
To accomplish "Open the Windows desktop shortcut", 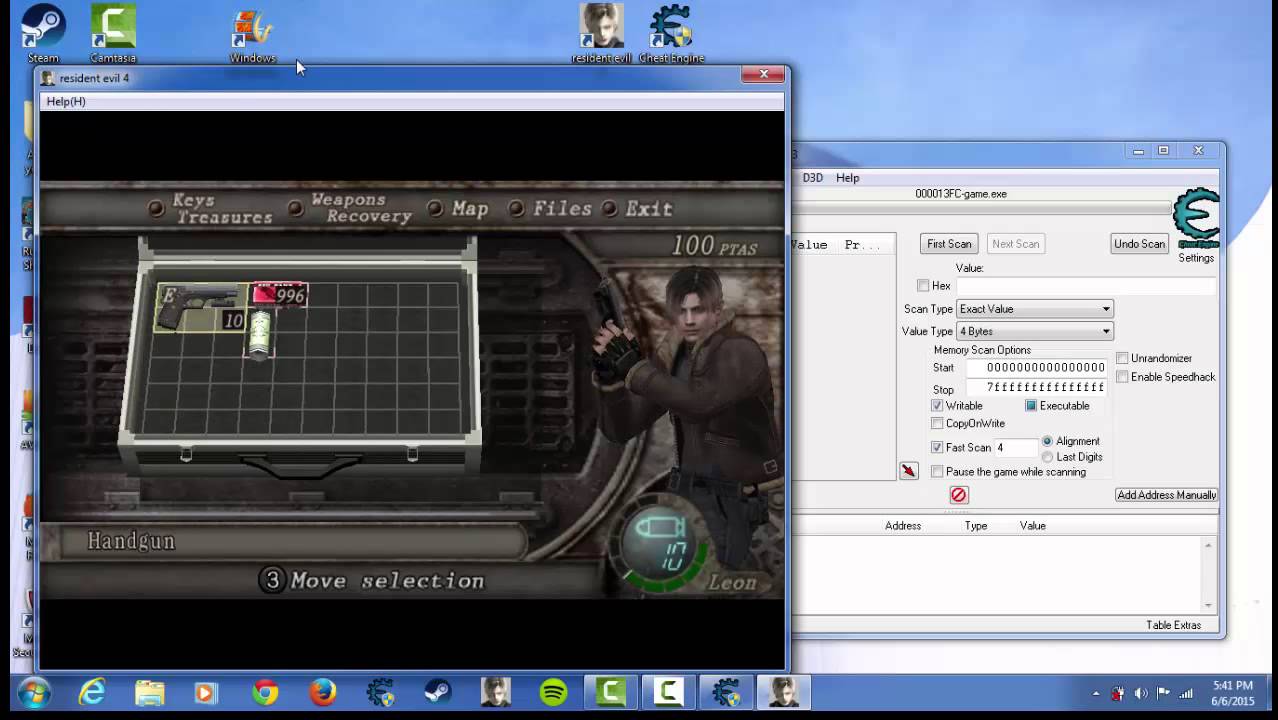I will tap(252, 33).
